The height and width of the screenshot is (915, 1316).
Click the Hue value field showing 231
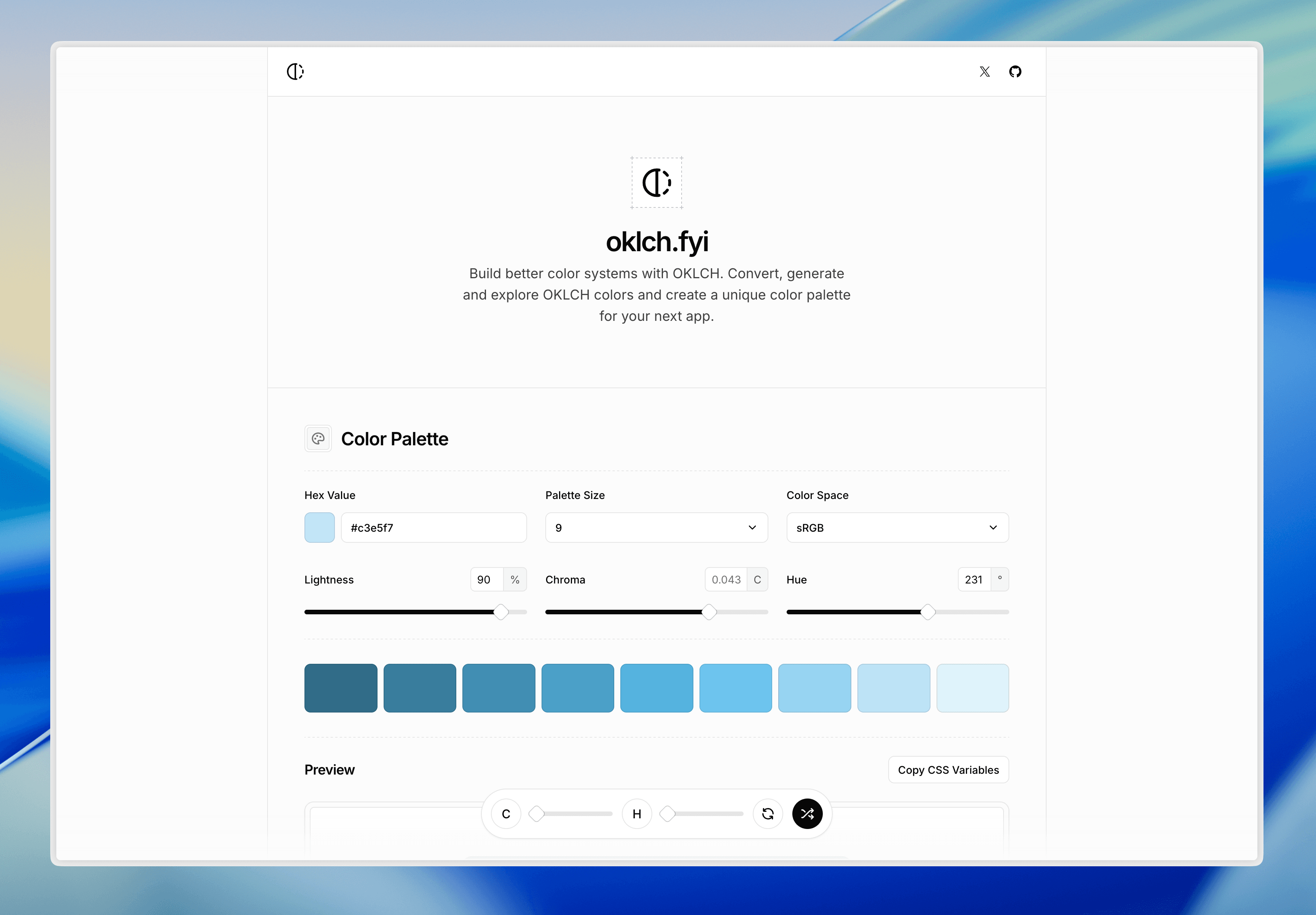point(974,580)
